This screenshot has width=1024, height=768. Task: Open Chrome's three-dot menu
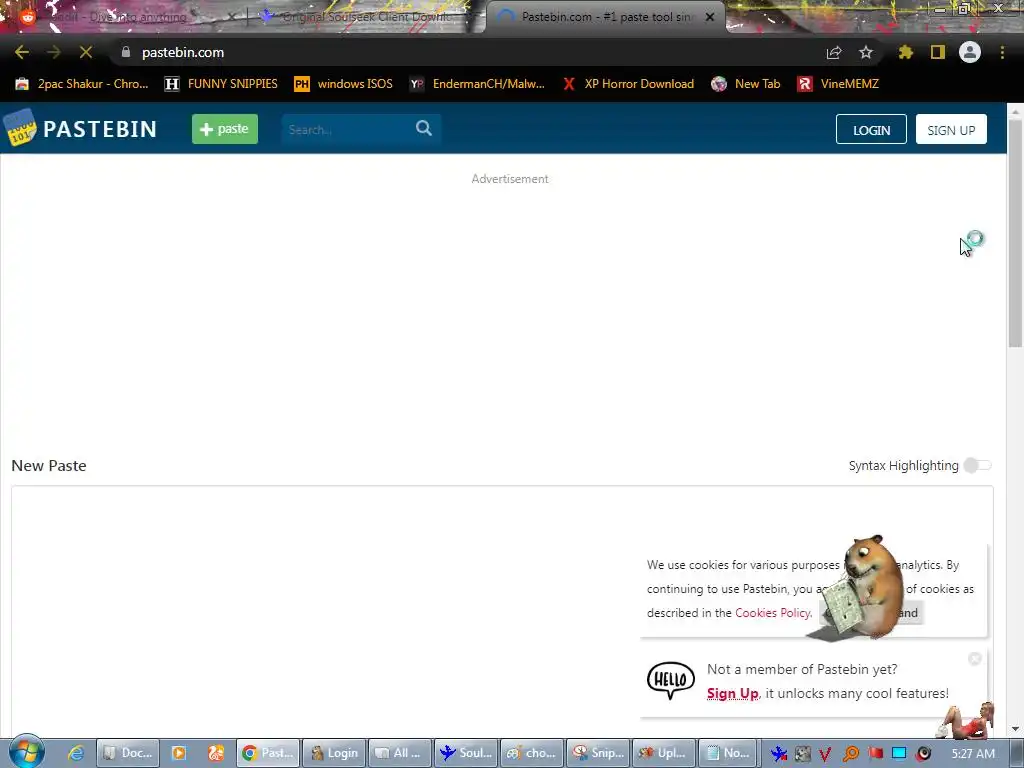(1002, 52)
